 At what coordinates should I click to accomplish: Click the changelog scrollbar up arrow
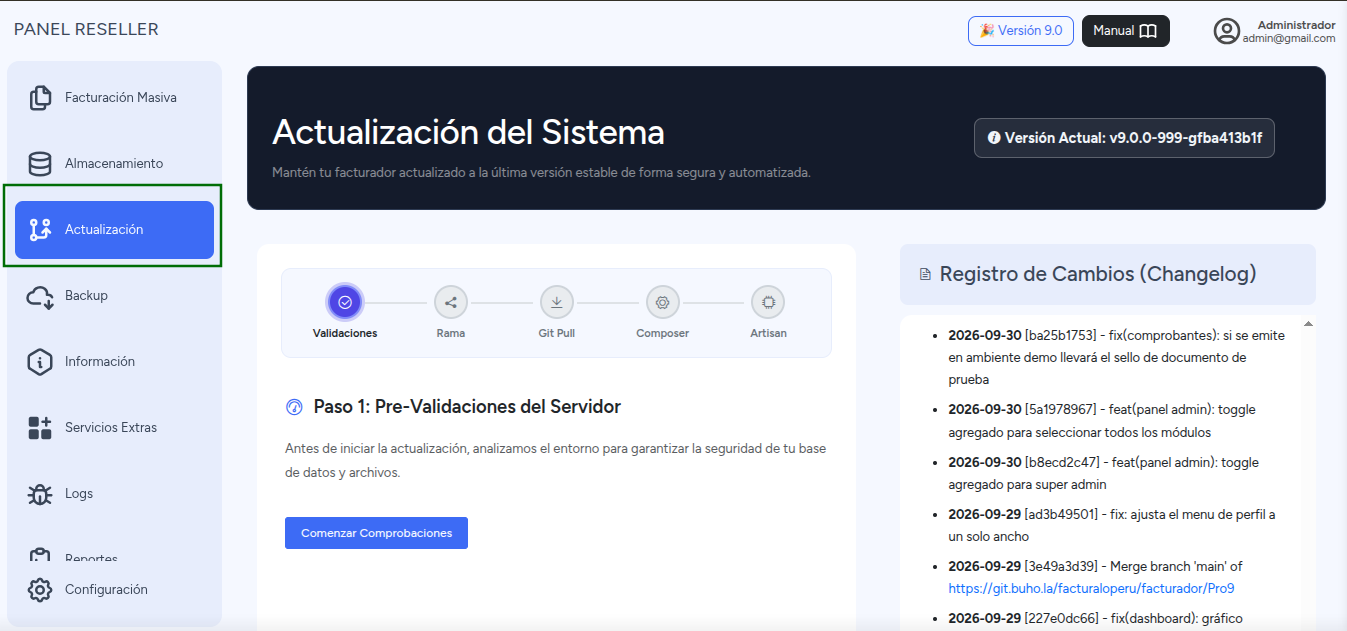pos(1308,324)
